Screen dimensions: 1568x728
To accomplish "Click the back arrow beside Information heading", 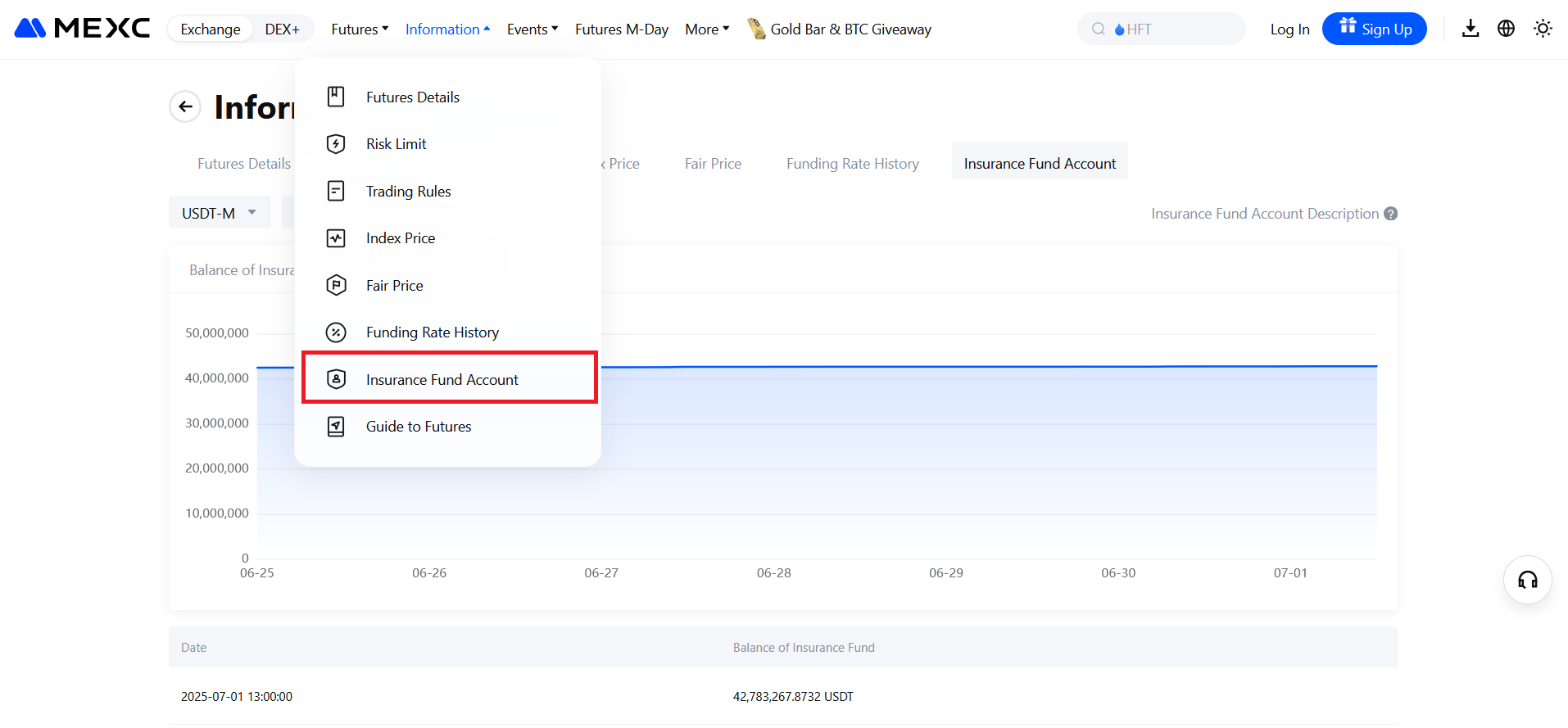I will click(185, 106).
